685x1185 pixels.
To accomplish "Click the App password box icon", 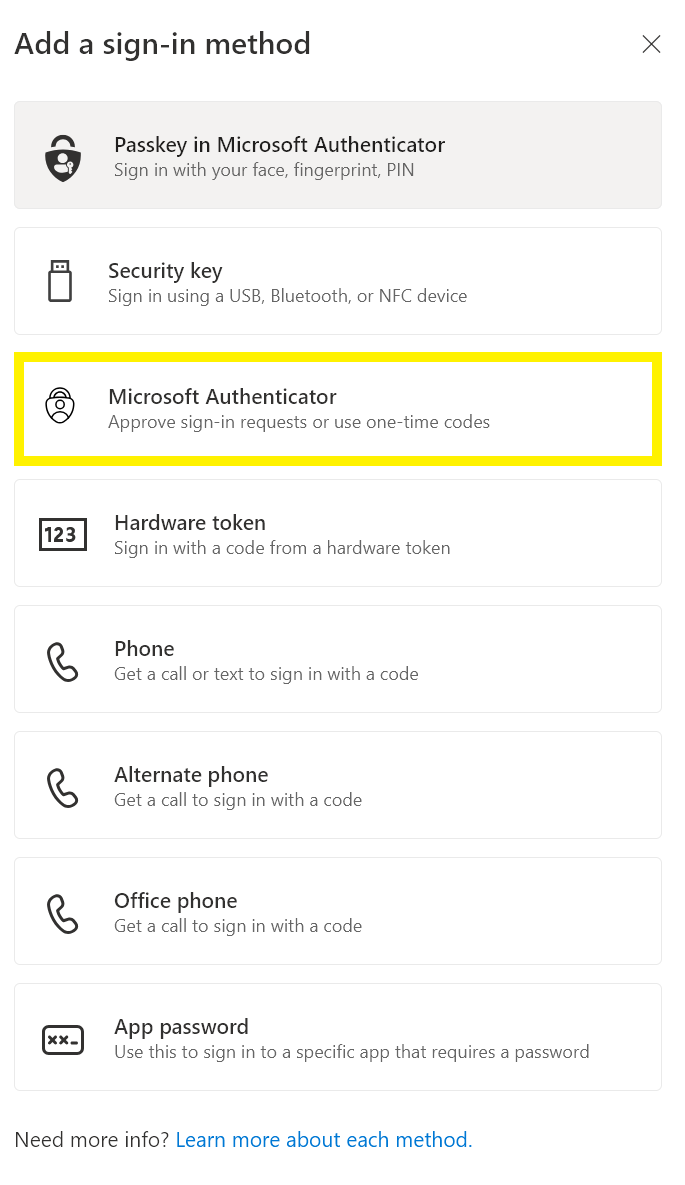I will tap(63, 1040).
